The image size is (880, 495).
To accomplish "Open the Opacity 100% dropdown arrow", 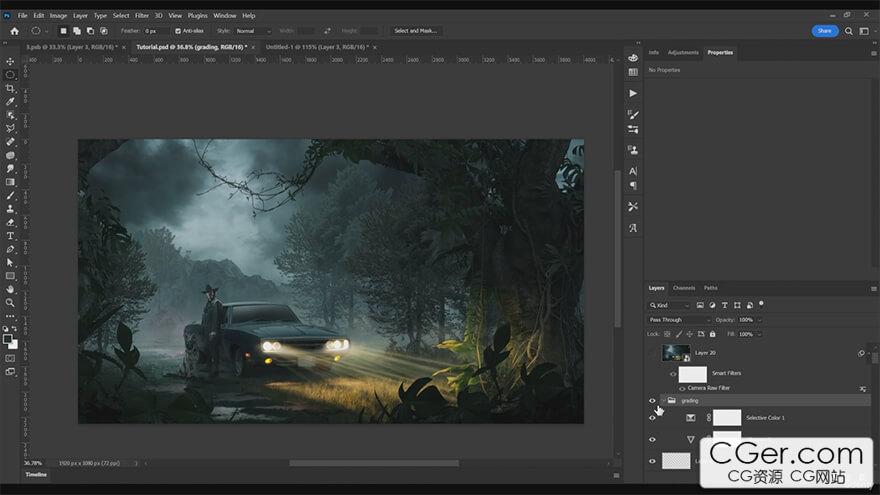I will (759, 320).
